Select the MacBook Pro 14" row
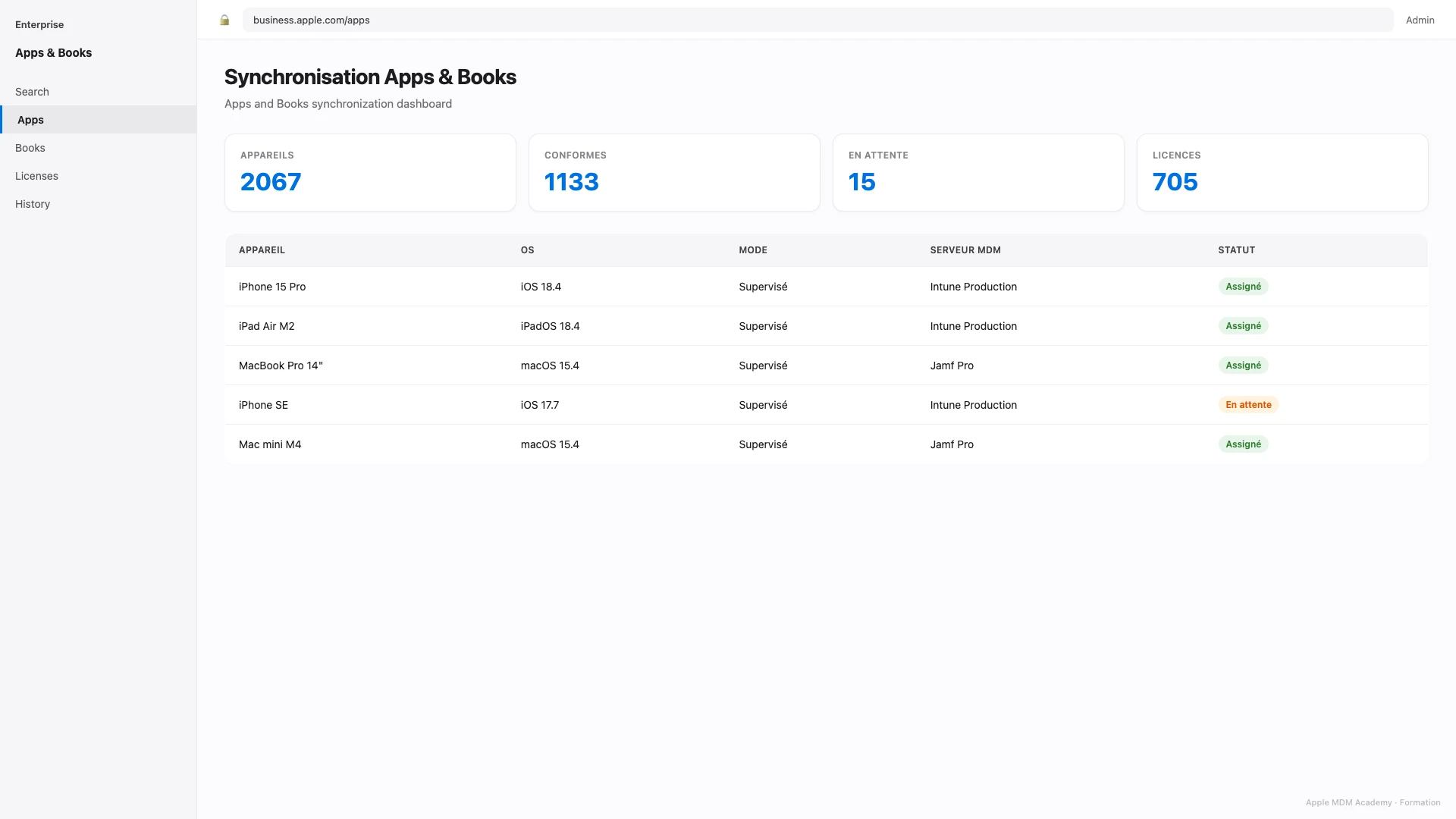Viewport: 1456px width, 819px height. point(827,366)
